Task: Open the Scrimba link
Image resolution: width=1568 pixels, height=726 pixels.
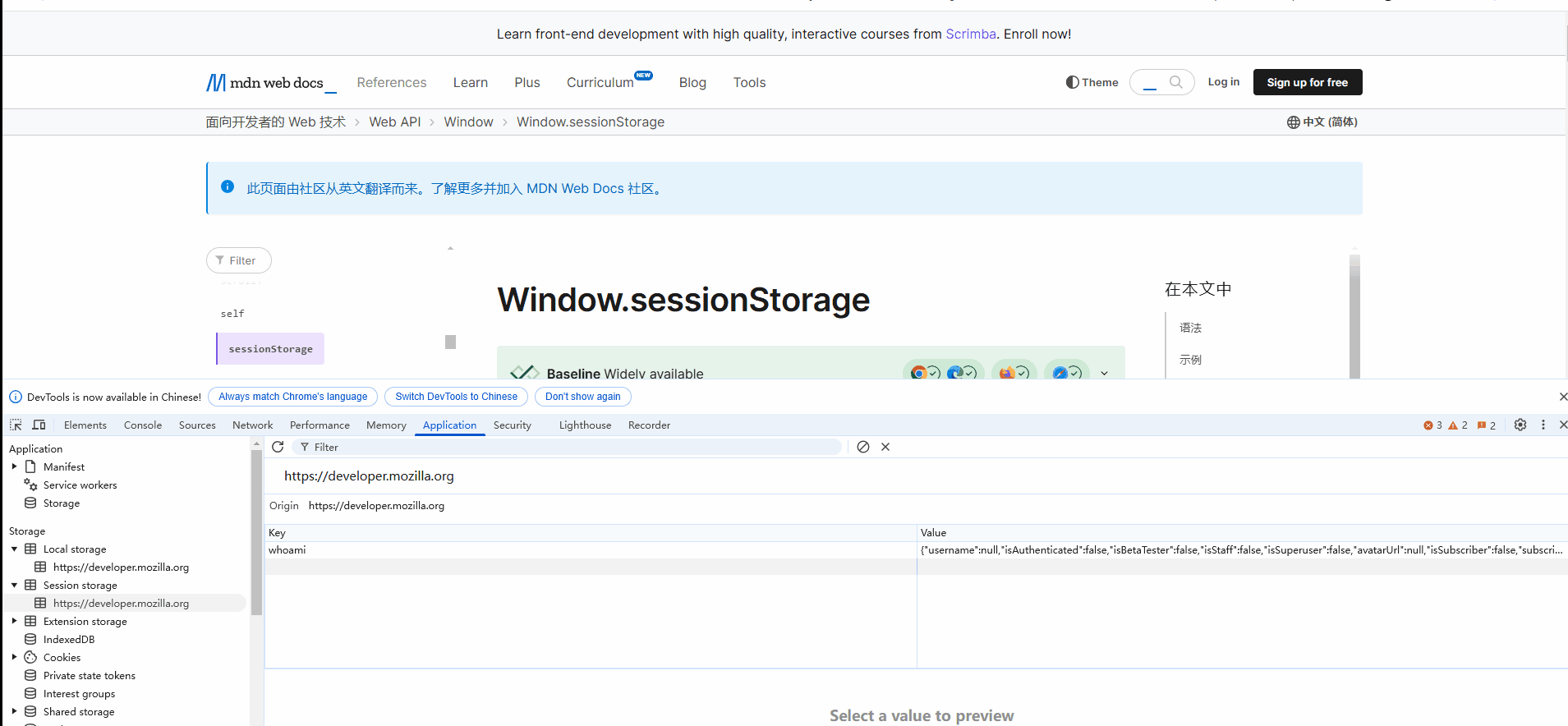Action: 971,34
